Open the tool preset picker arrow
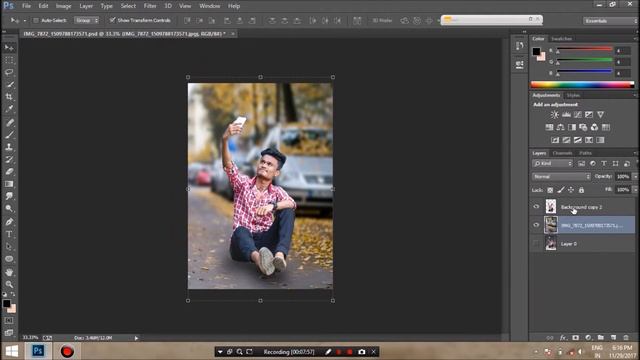The width and height of the screenshot is (640, 360). 24,20
